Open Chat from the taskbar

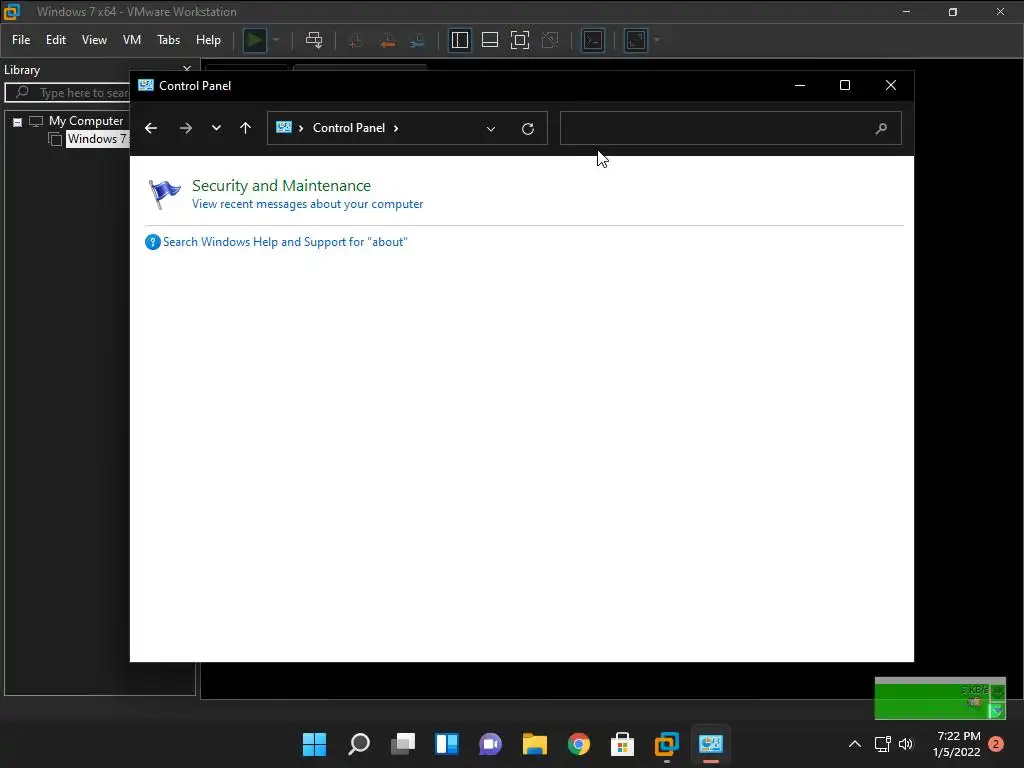pyautogui.click(x=490, y=744)
